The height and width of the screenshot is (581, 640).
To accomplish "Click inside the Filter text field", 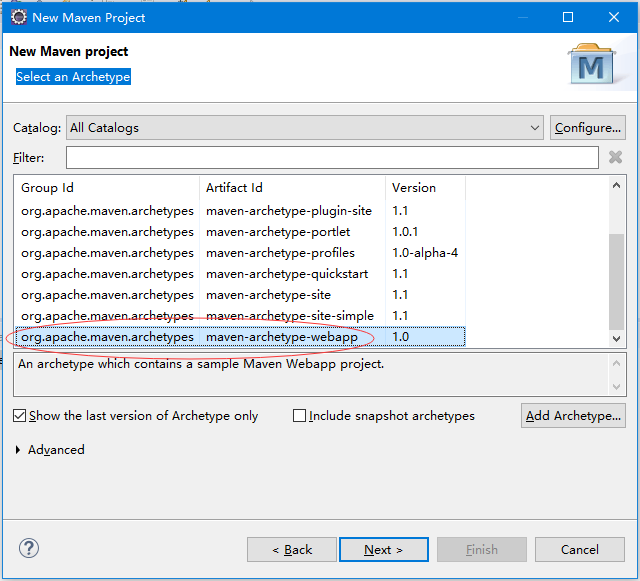I will point(332,158).
